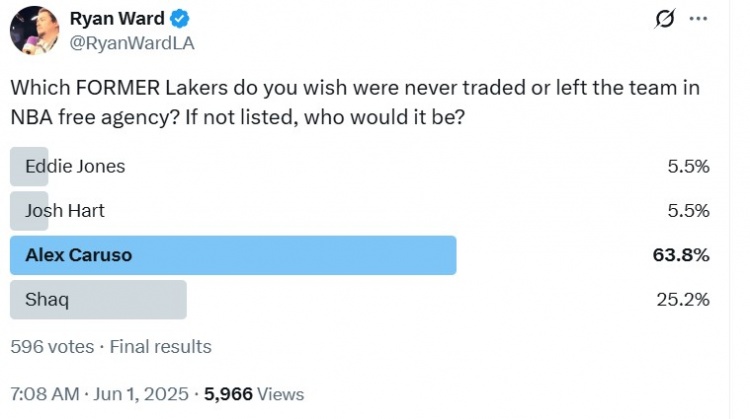750x419 pixels.
Task: Click Eddie Jones' 5.5% result
Action: click(688, 166)
